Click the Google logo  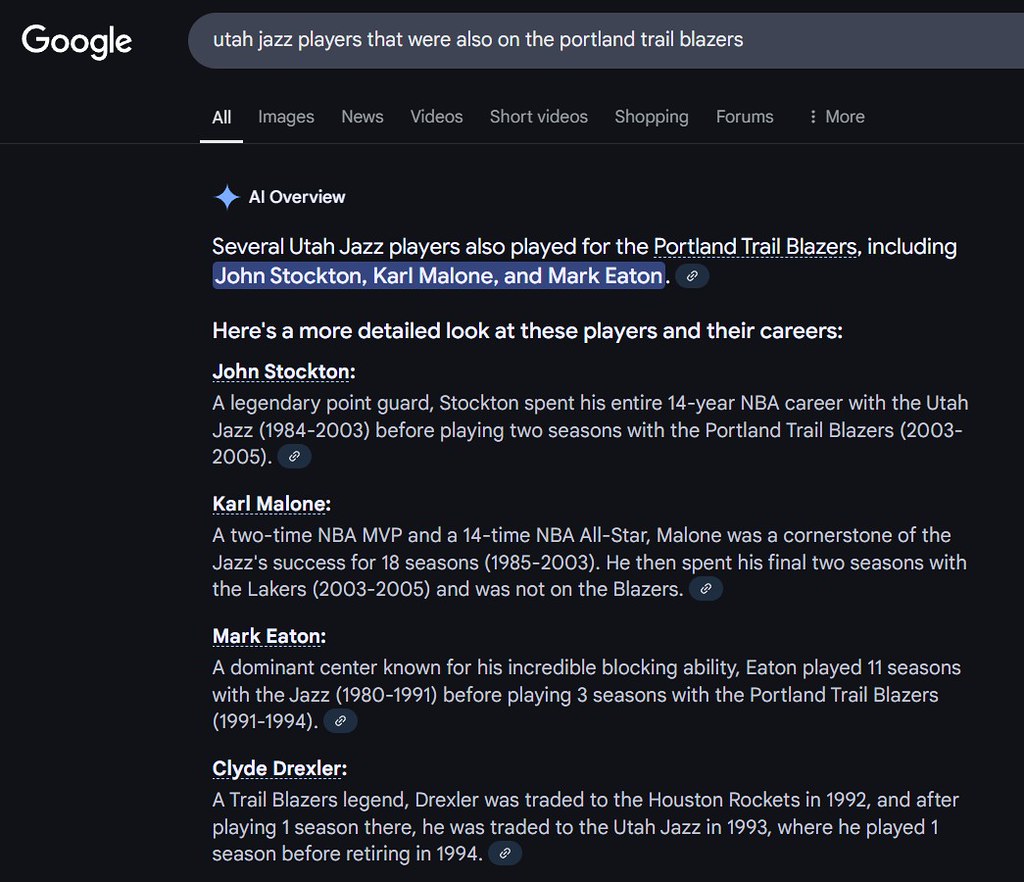coord(77,41)
